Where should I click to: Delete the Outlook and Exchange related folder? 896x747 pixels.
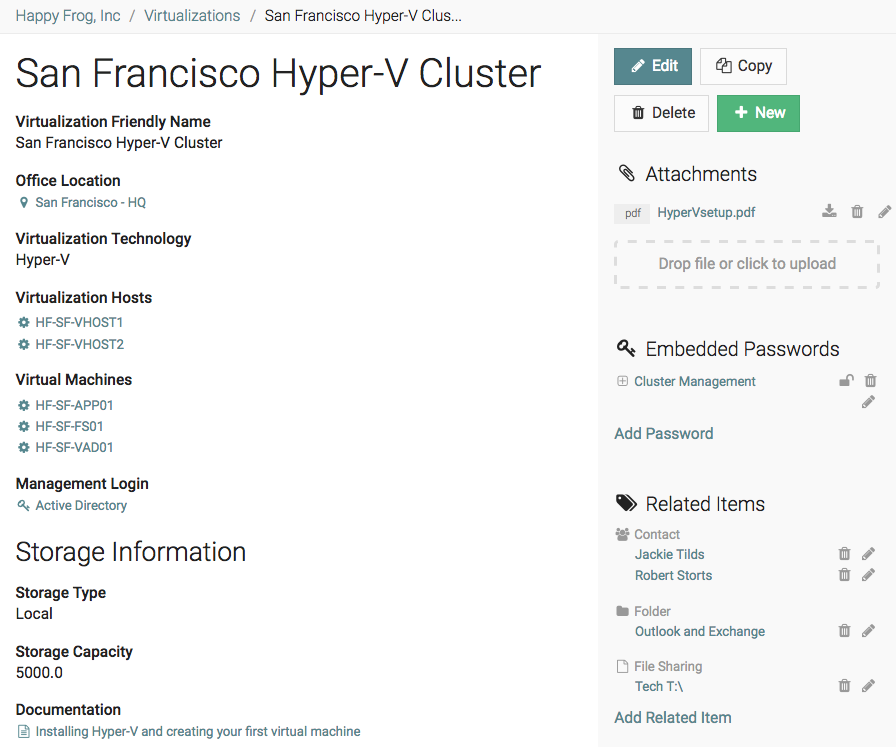[x=844, y=631]
